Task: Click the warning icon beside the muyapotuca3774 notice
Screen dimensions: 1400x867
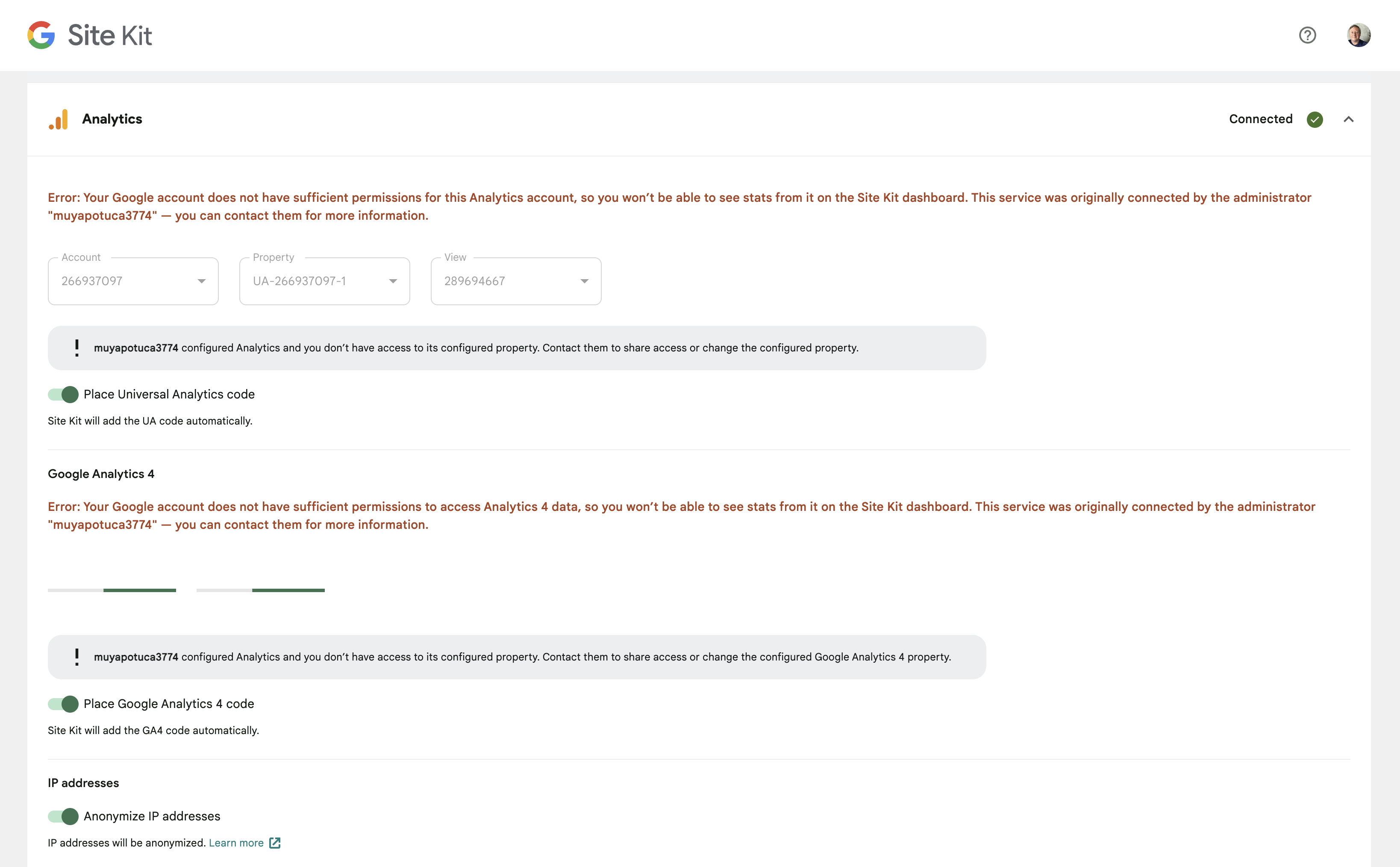Action: 77,347
